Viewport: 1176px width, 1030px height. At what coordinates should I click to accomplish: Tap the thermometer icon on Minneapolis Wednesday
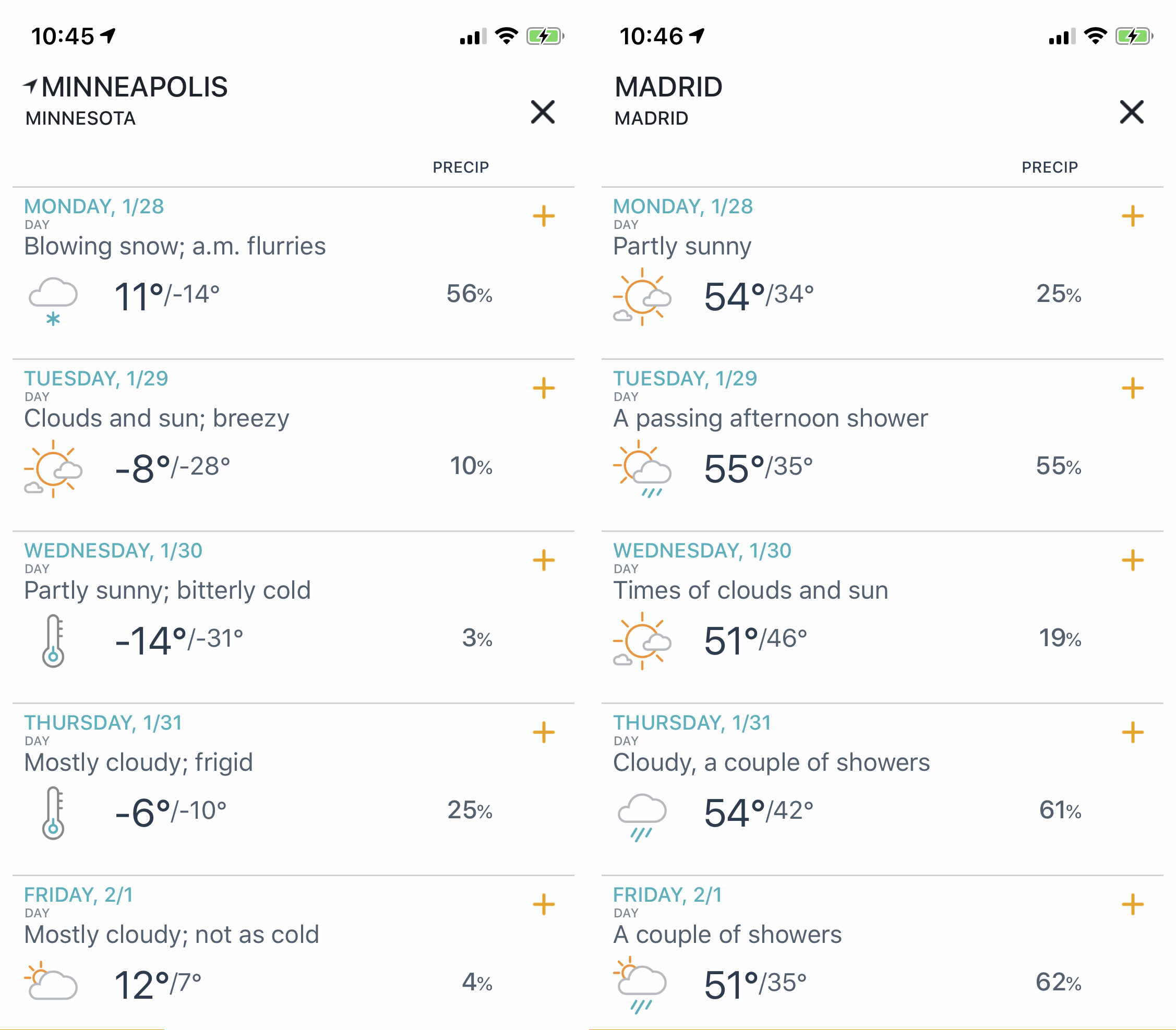(x=53, y=640)
